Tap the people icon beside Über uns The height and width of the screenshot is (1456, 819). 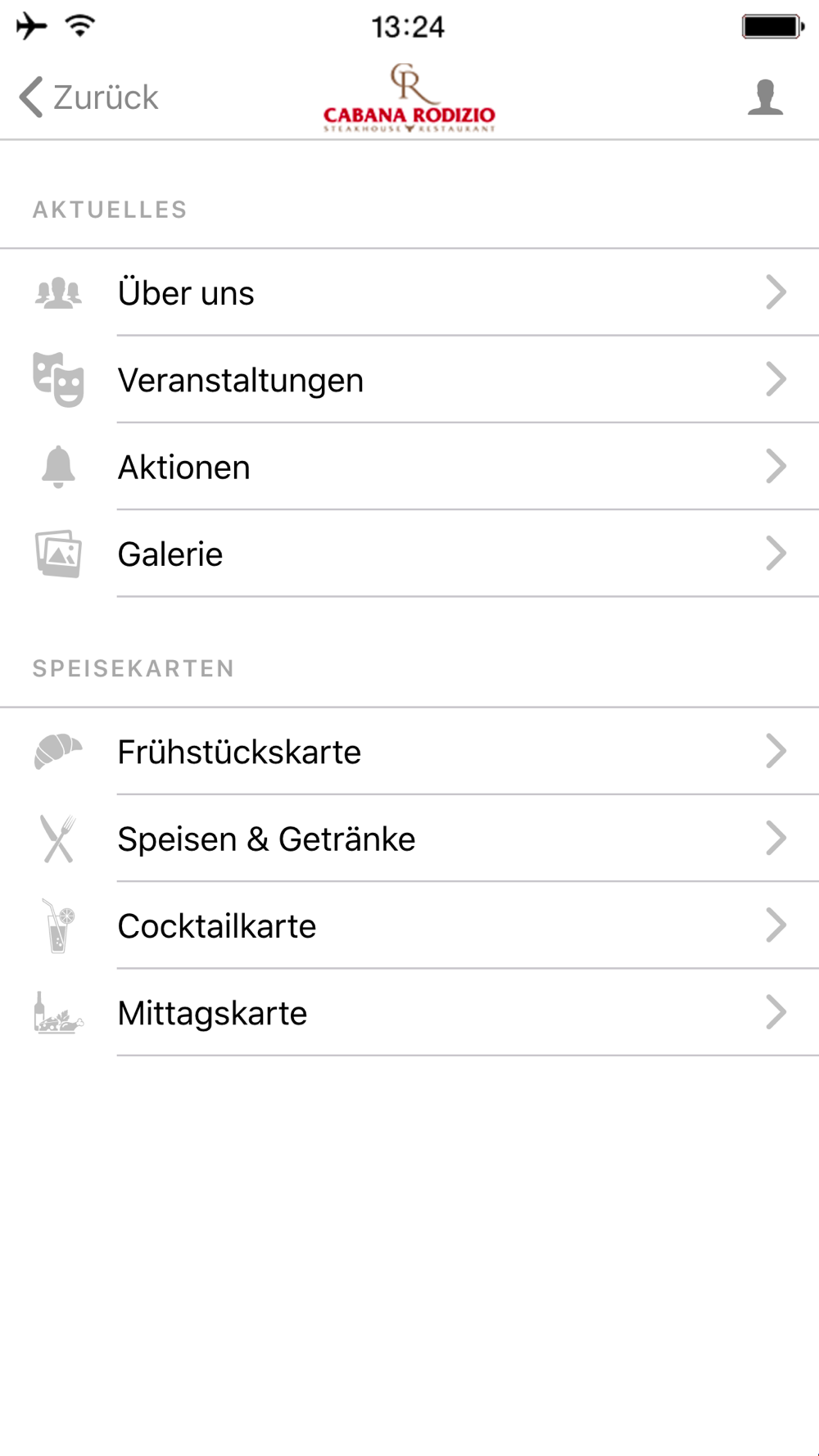58,292
